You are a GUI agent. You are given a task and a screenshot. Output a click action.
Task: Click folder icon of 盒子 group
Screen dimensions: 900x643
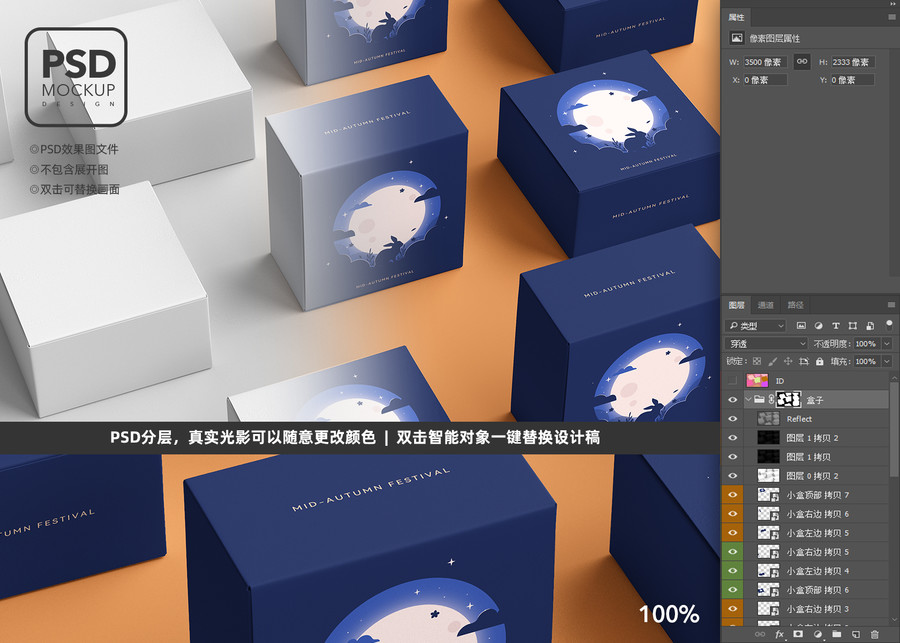tap(759, 400)
